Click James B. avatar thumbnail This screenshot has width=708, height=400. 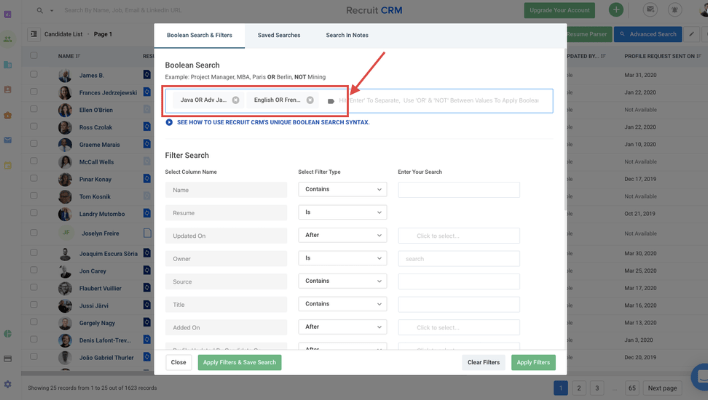(65, 75)
